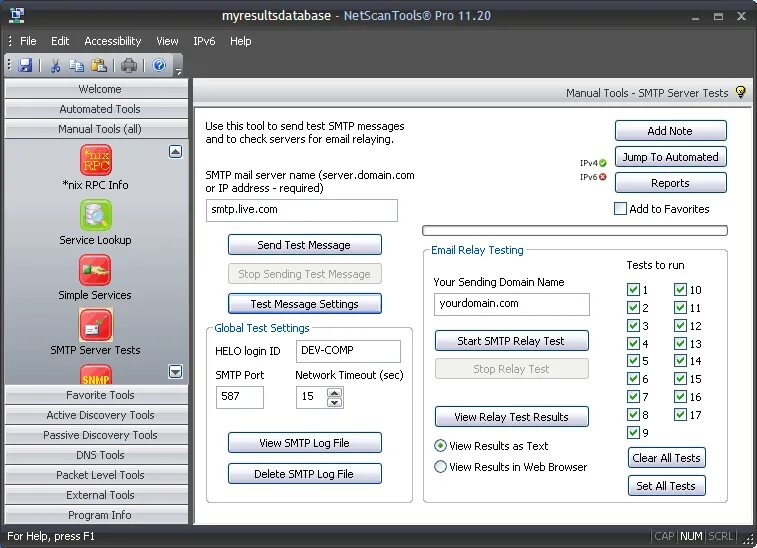Click View SMTP Log File button
Viewport: 757px width, 548px height.
[x=305, y=443]
